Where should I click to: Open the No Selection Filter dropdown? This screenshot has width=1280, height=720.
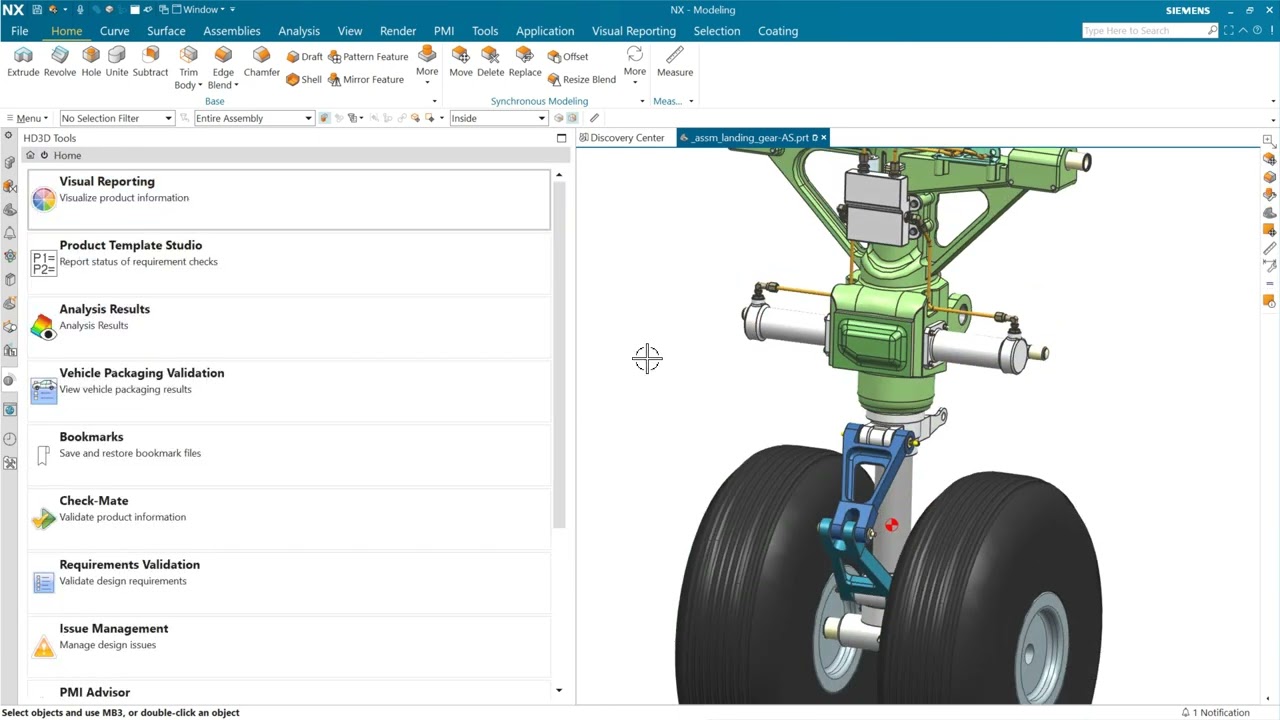point(117,118)
